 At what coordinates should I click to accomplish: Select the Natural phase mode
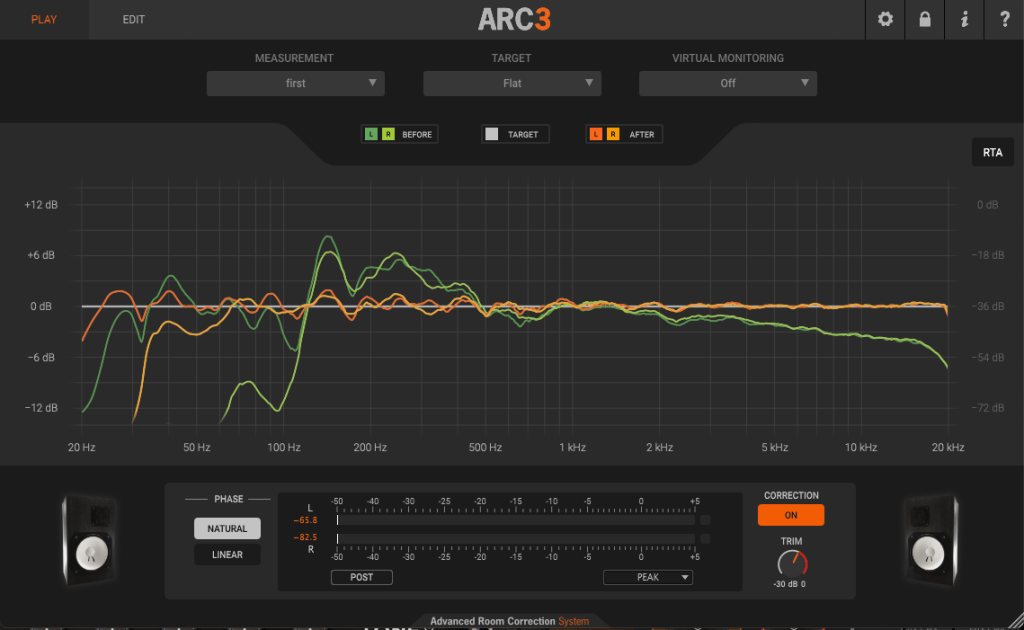tap(227, 529)
